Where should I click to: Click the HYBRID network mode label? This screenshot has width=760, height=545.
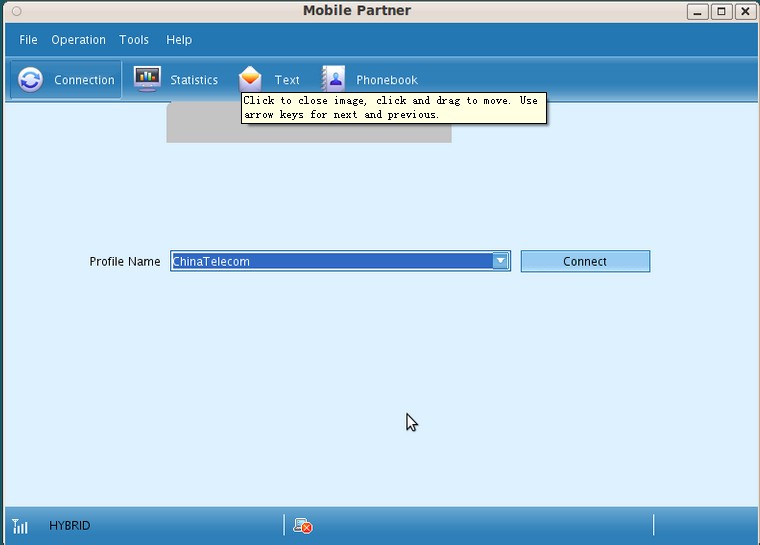69,525
